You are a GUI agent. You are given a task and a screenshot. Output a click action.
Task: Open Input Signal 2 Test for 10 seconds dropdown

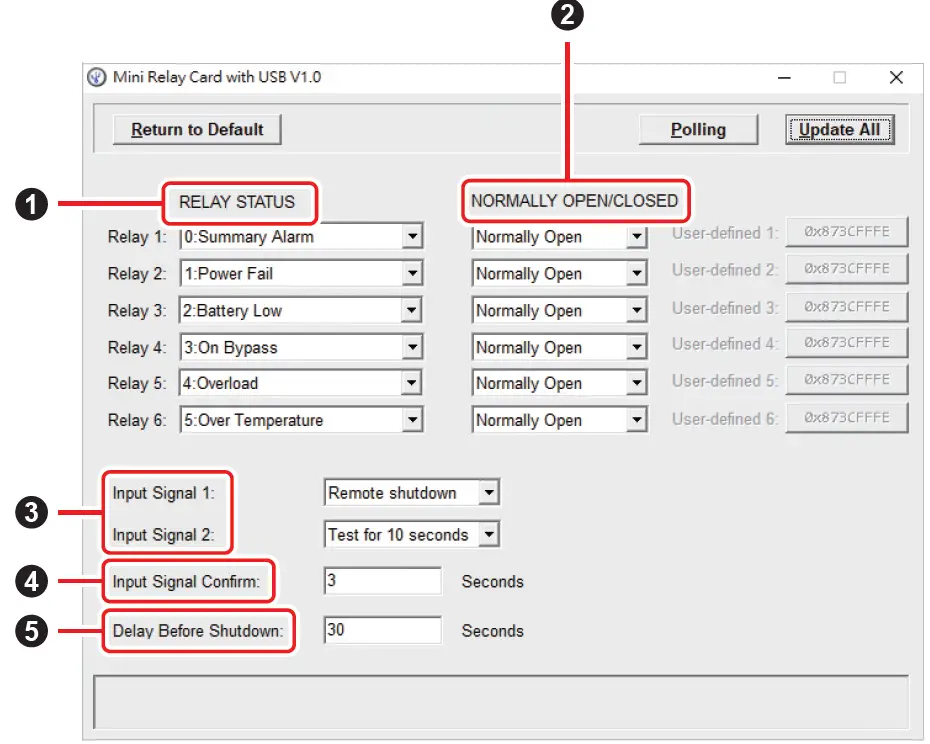tap(412, 534)
